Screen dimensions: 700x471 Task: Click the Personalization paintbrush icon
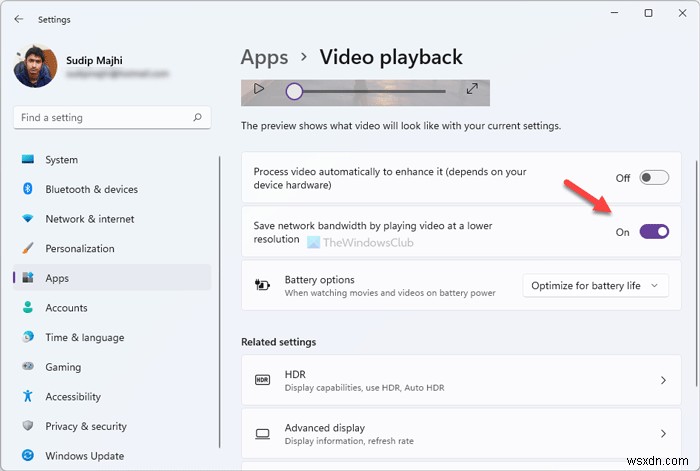pos(28,248)
